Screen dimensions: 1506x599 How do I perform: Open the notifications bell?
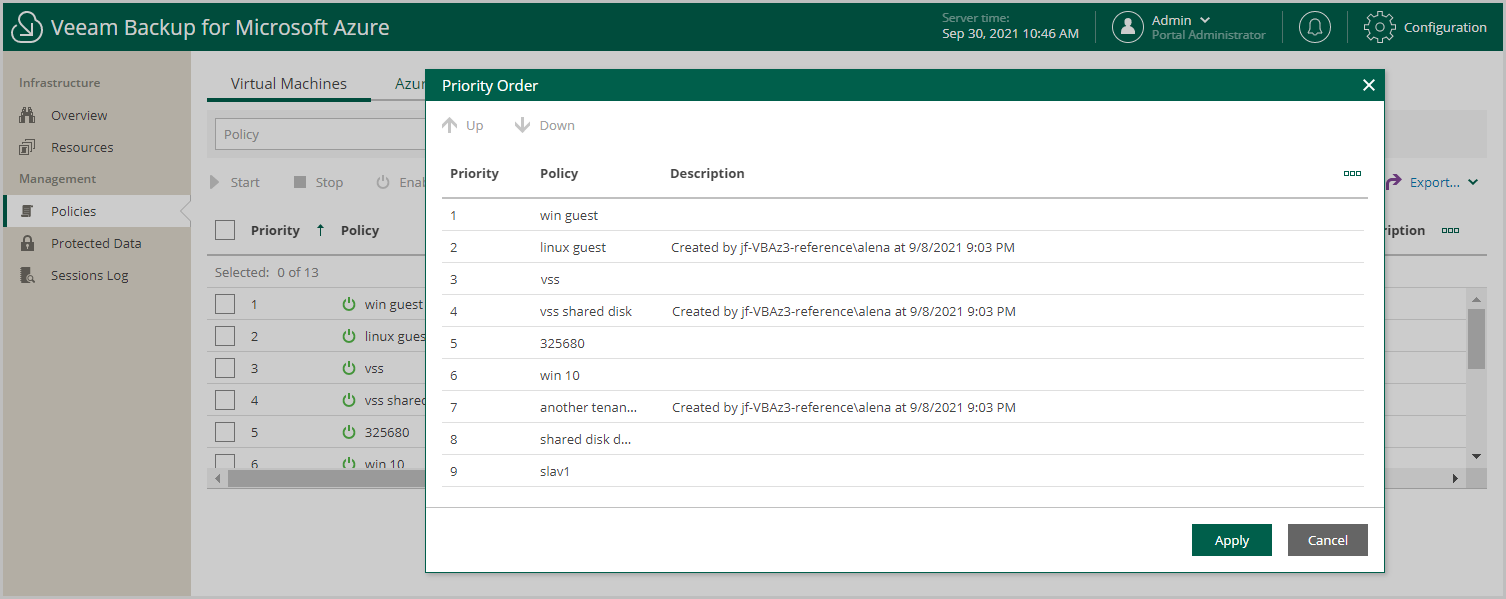click(1315, 27)
